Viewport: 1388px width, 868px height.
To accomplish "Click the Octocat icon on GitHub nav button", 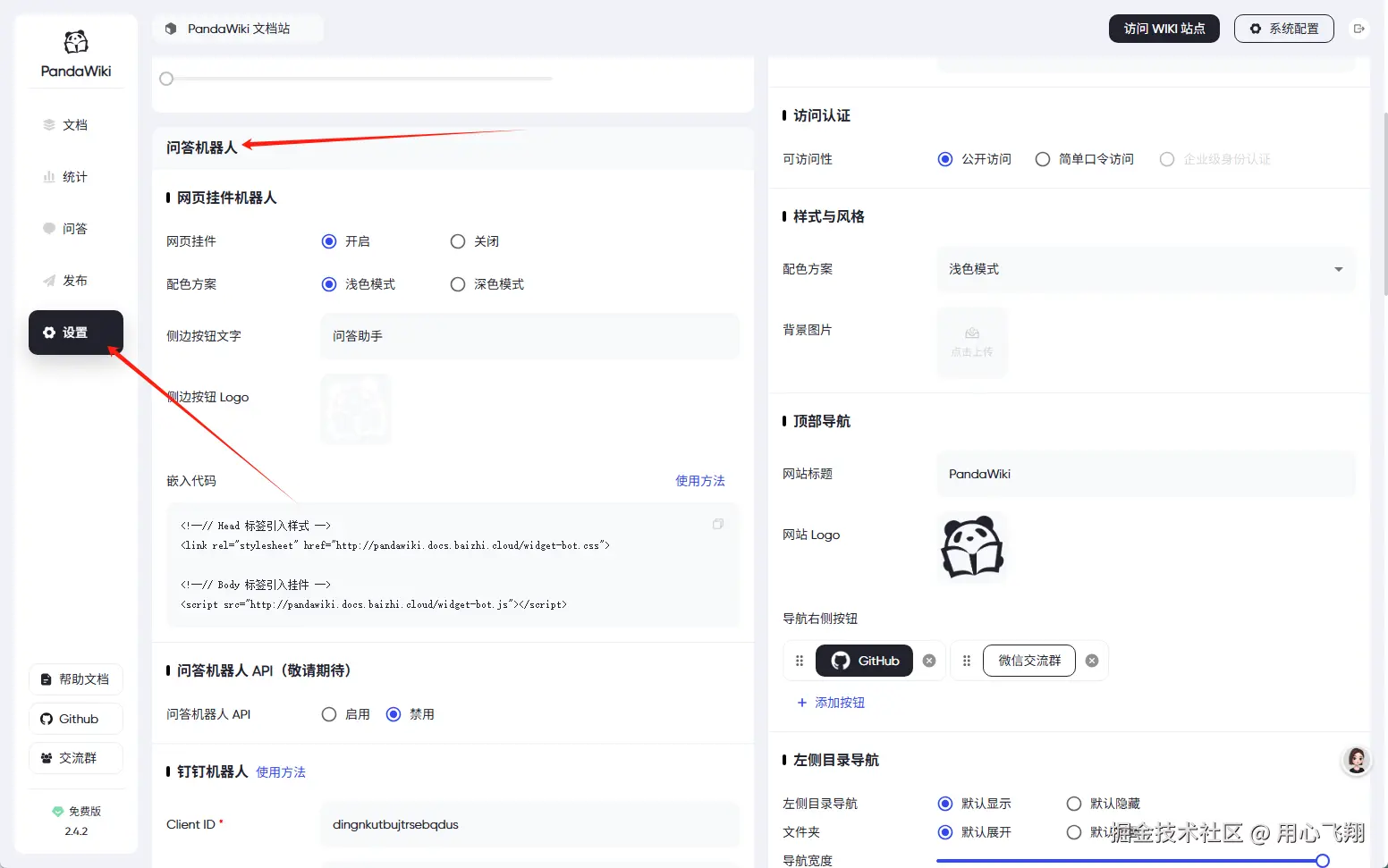I will pyautogui.click(x=841, y=661).
